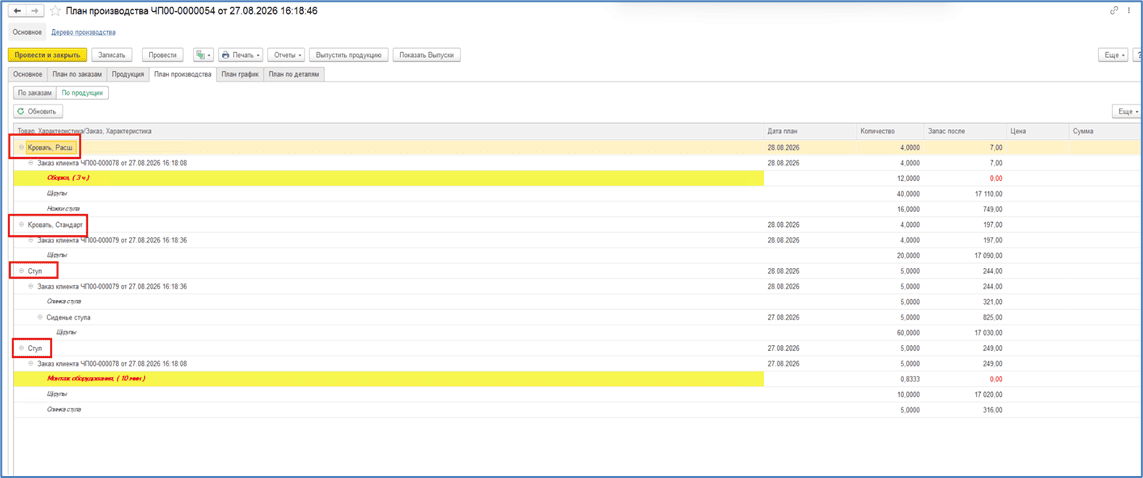Click the Выпустить продукцию button
Image resolution: width=1143 pixels, height=478 pixels.
click(349, 55)
